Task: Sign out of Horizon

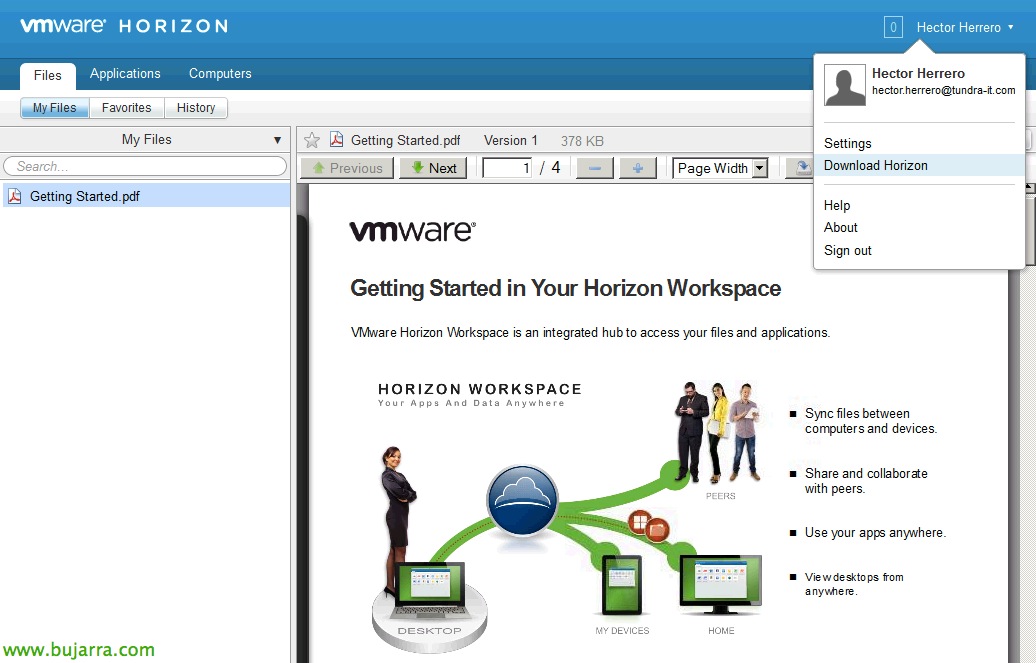Action: tap(848, 251)
